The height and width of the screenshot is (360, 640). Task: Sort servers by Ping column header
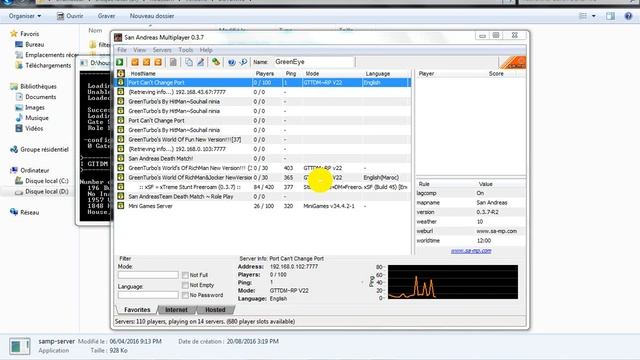coord(291,73)
